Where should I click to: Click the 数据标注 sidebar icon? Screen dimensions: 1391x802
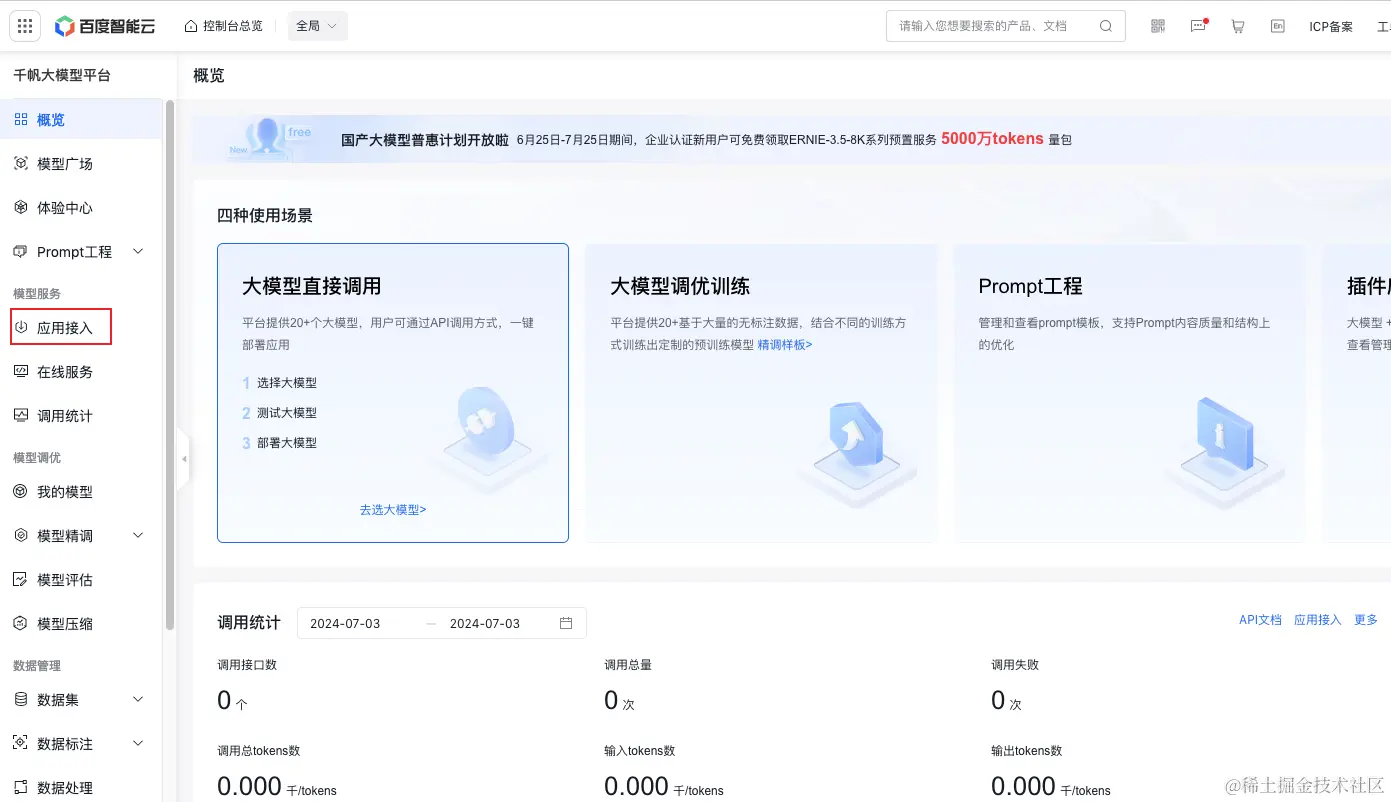20,743
